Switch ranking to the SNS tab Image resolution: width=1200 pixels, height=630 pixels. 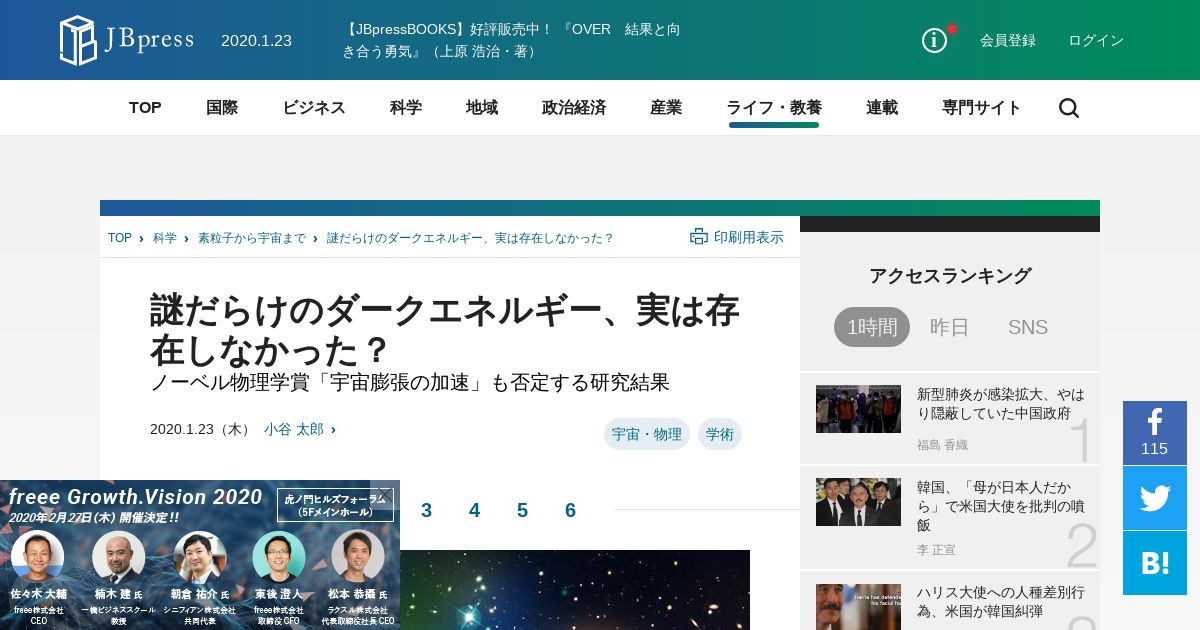pos(1028,327)
